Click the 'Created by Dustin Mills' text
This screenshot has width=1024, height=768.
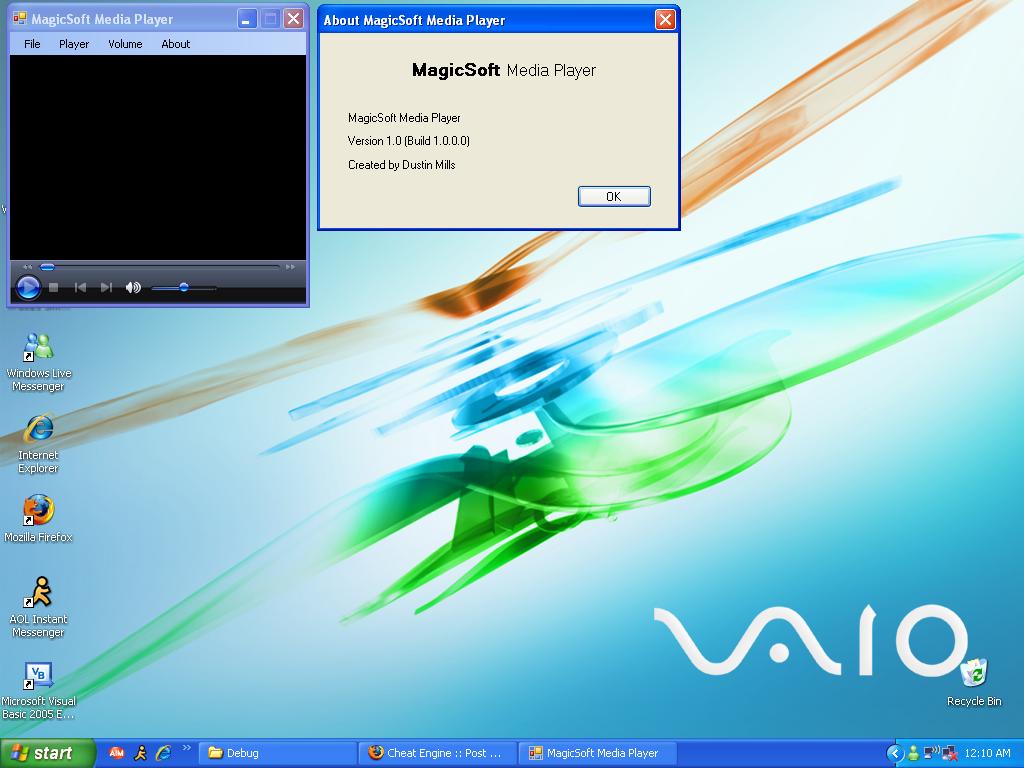coord(402,165)
